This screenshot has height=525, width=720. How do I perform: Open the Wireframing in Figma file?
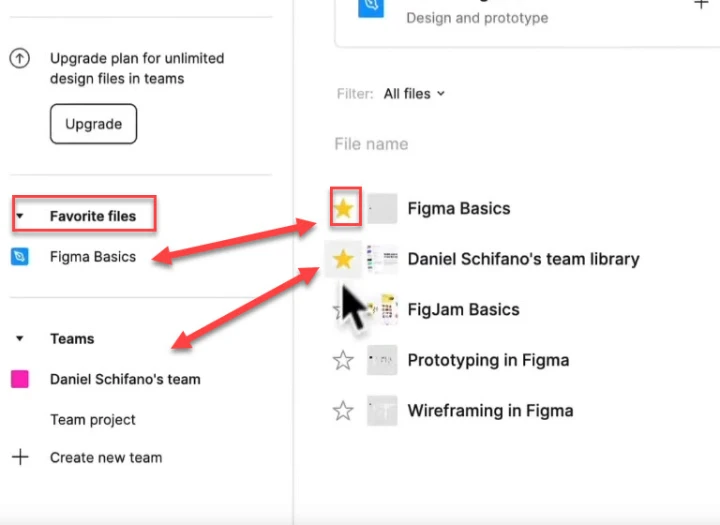pyautogui.click(x=490, y=411)
